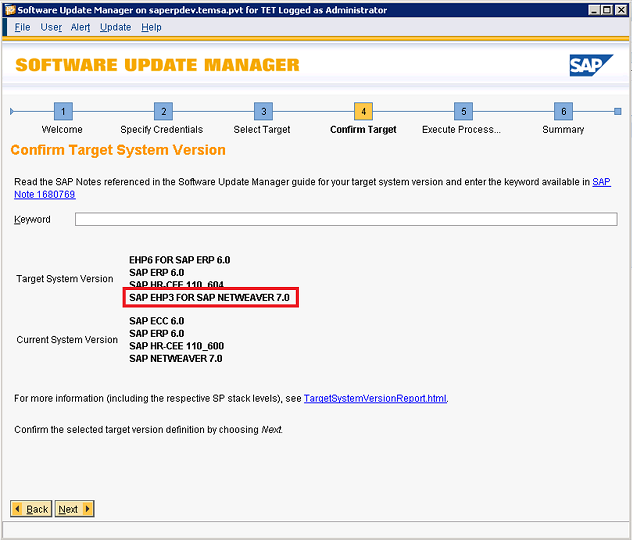632x540 pixels.
Task: Click the application icon in title bar
Action: pos(9,10)
